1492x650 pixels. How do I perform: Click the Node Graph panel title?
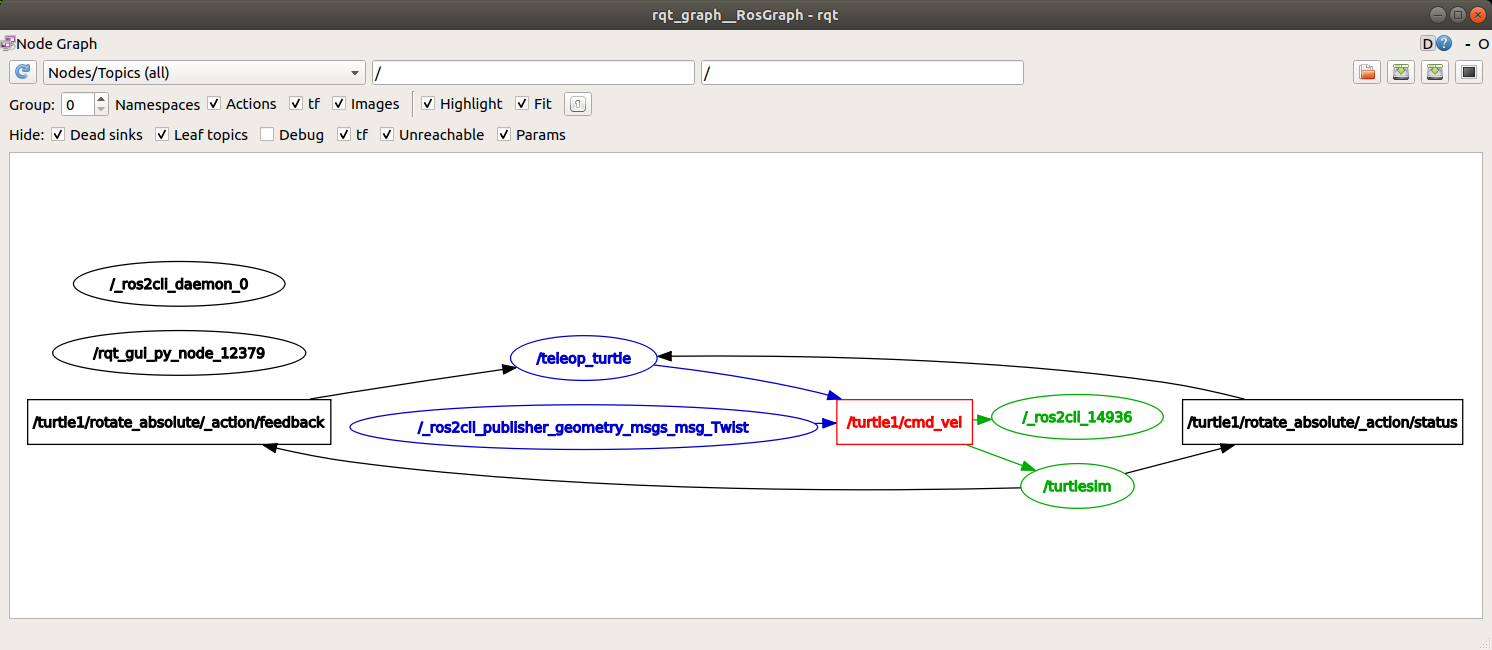click(56, 44)
